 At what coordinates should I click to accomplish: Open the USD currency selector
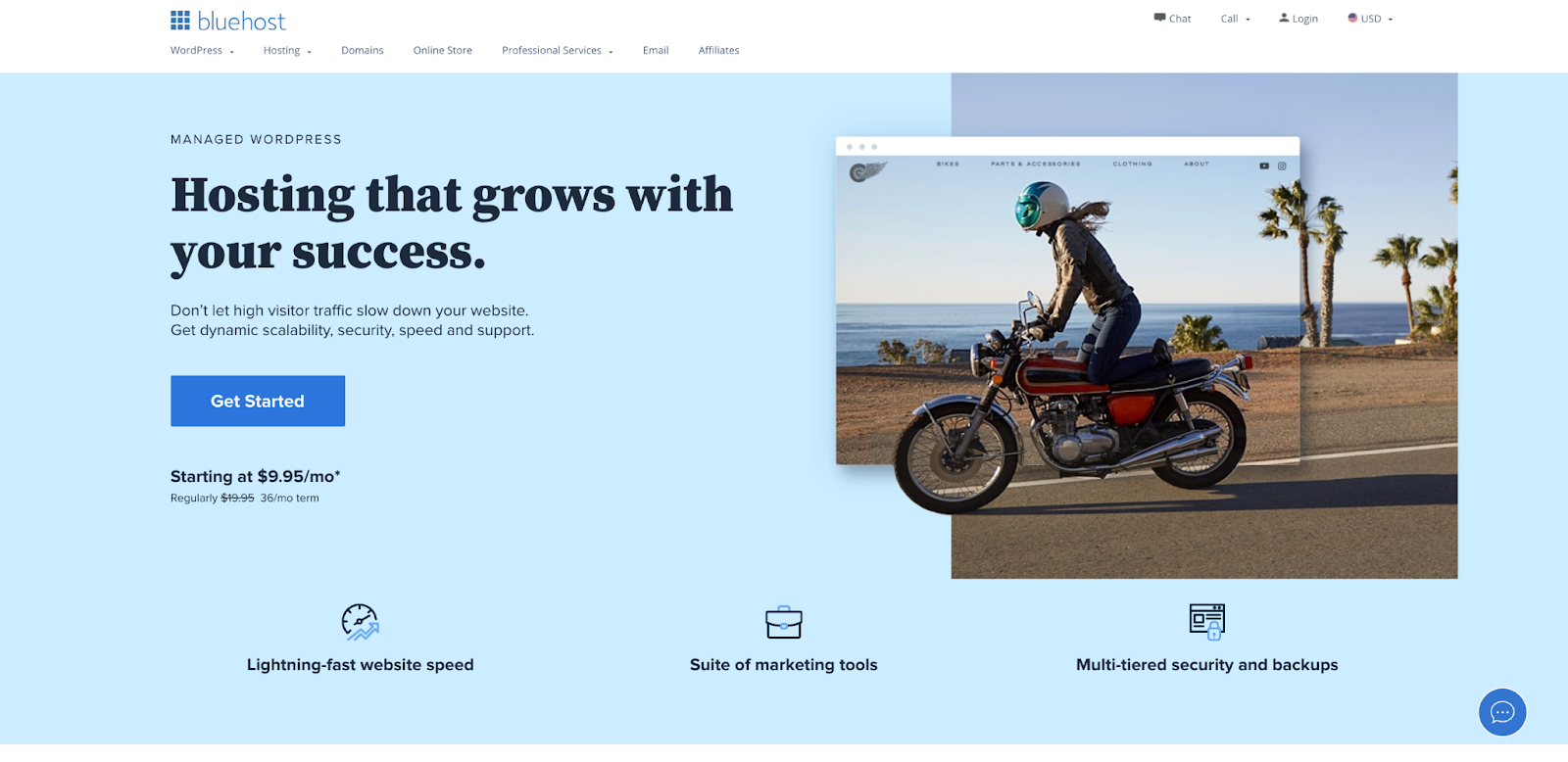point(1370,19)
